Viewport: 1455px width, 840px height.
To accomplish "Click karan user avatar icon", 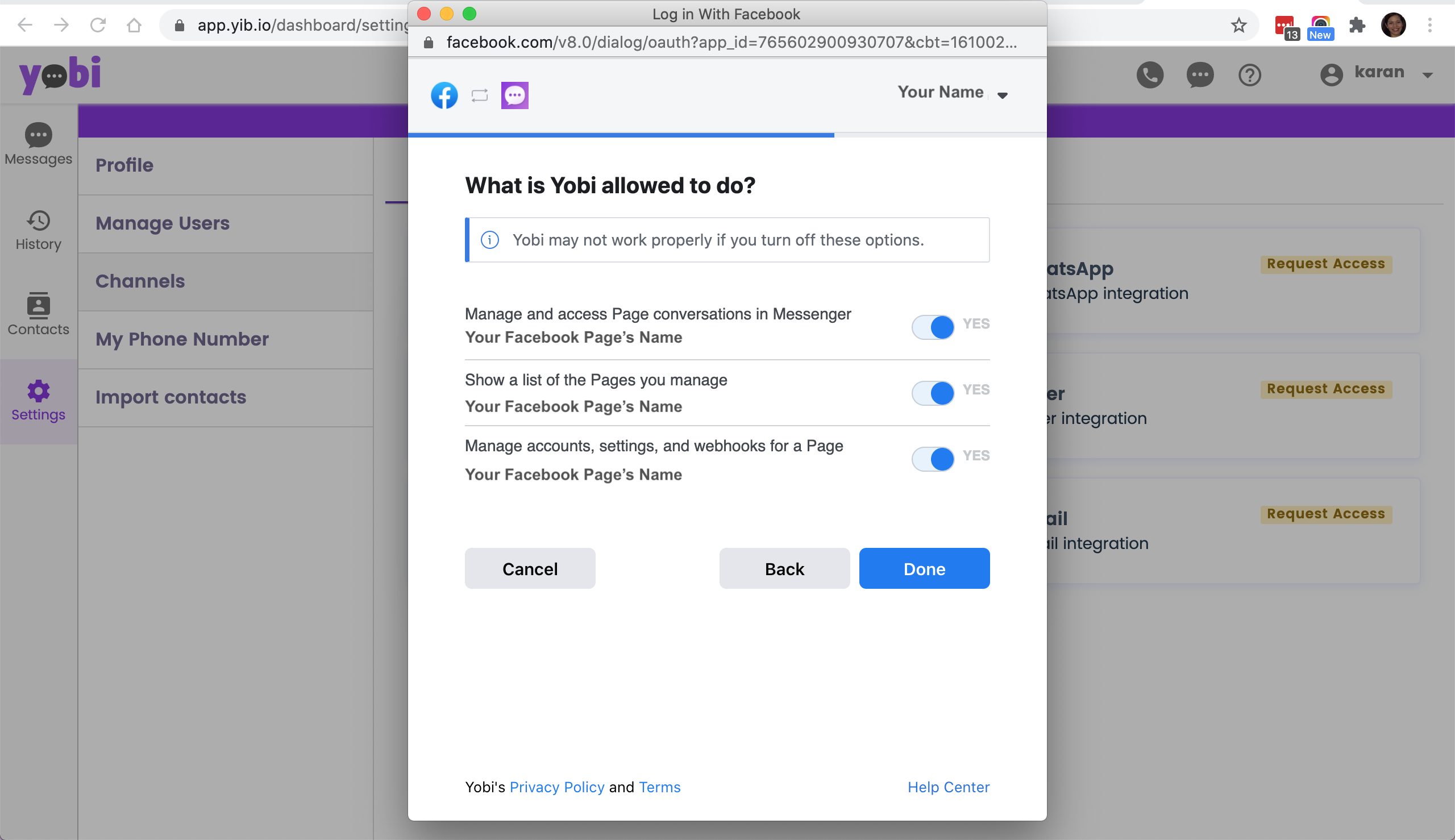I will click(1331, 75).
